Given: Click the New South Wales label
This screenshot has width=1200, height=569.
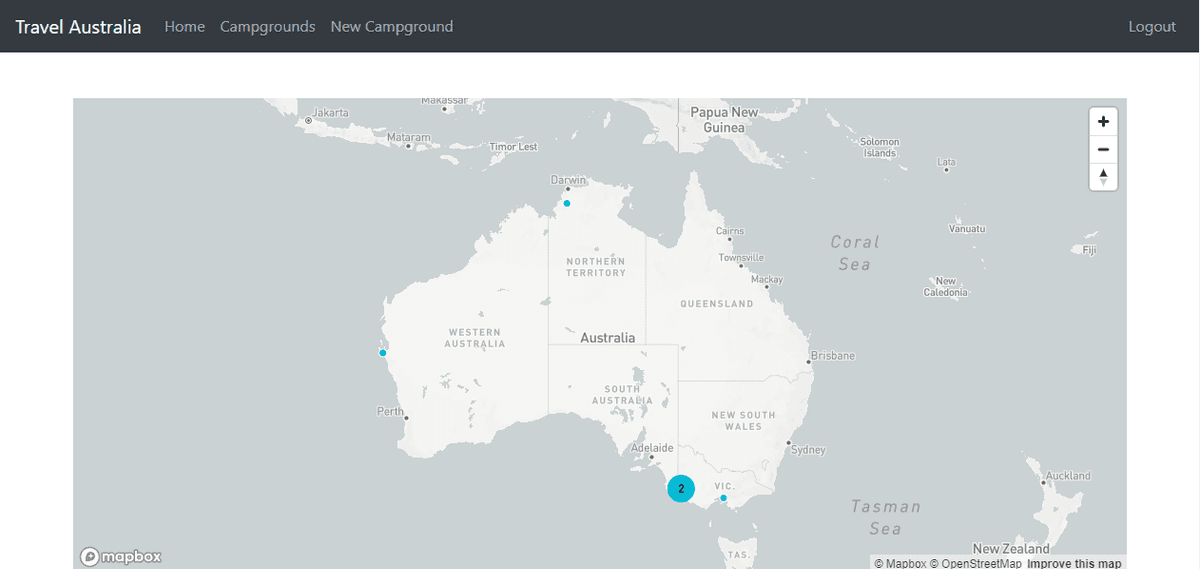Looking at the screenshot, I should click(x=743, y=421).
